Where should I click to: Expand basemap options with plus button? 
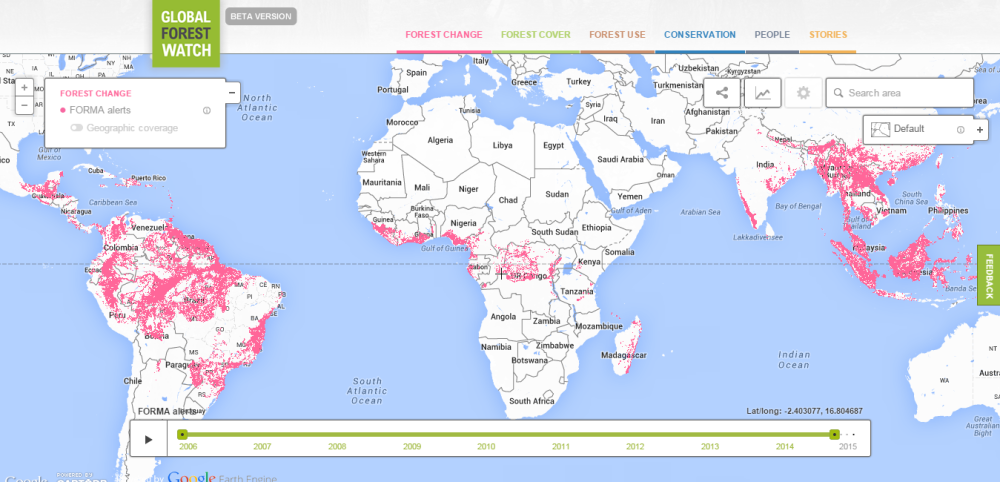(x=980, y=129)
